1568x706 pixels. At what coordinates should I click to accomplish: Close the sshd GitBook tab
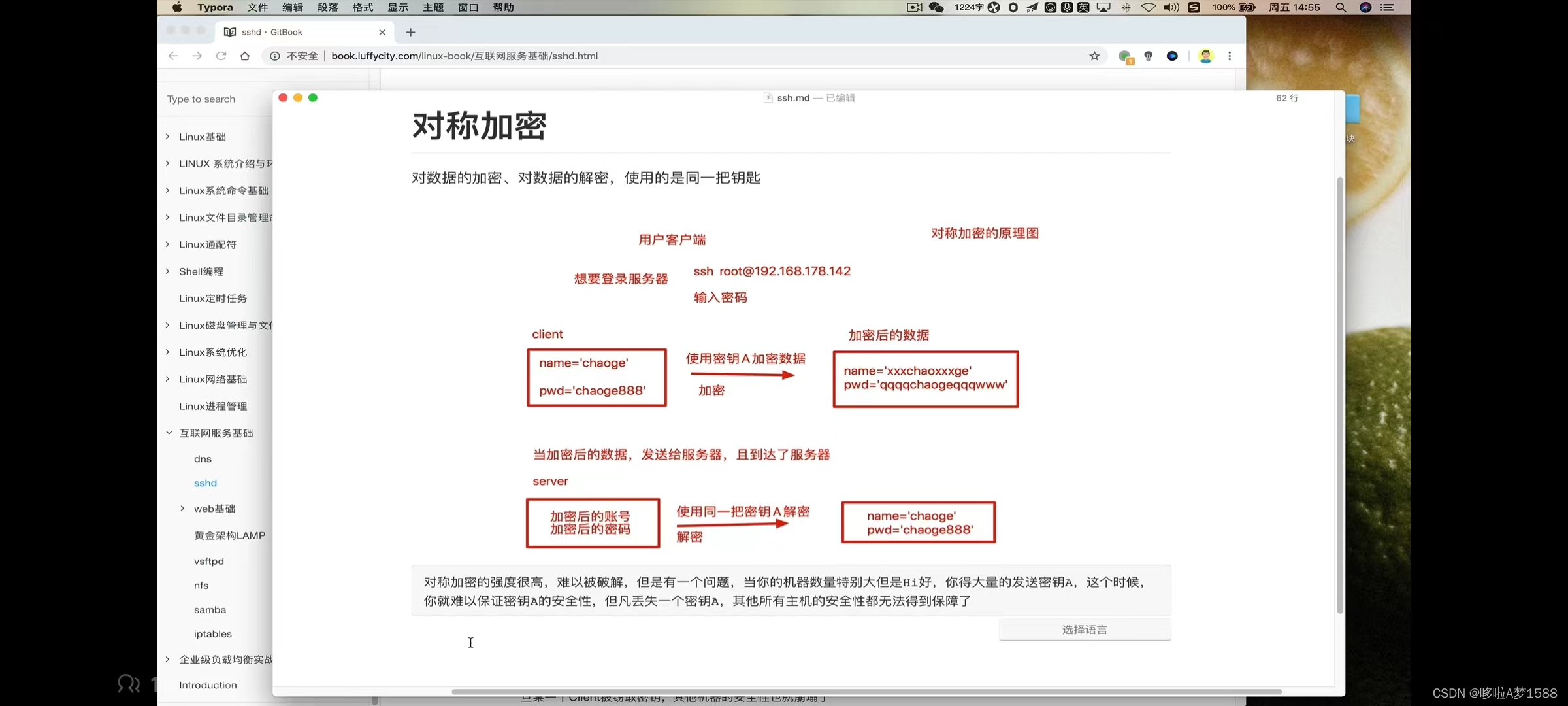click(x=382, y=32)
